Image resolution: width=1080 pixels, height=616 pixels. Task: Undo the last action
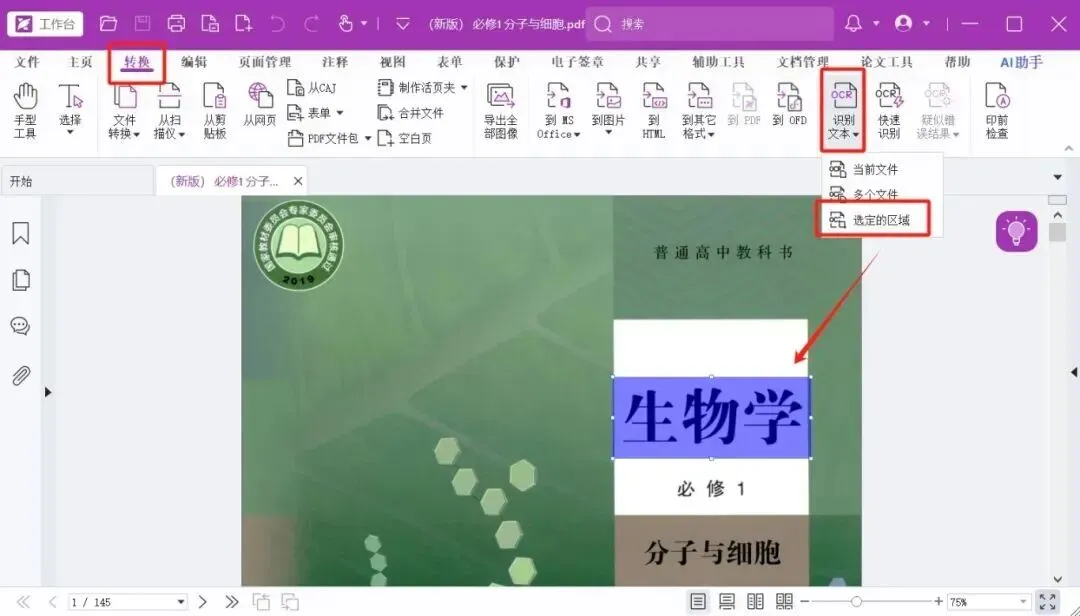[278, 24]
